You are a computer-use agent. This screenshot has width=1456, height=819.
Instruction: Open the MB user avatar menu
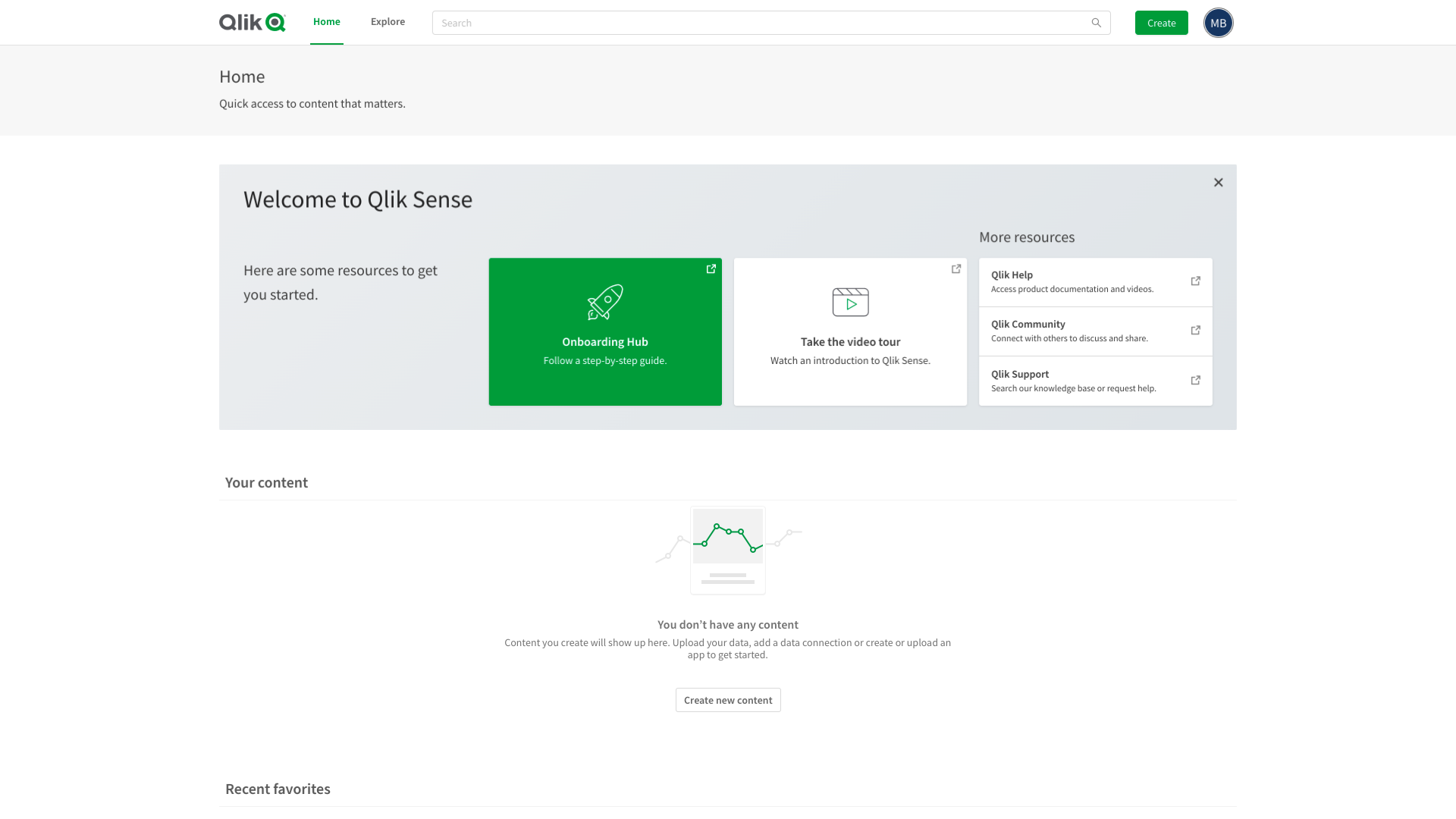click(1218, 23)
